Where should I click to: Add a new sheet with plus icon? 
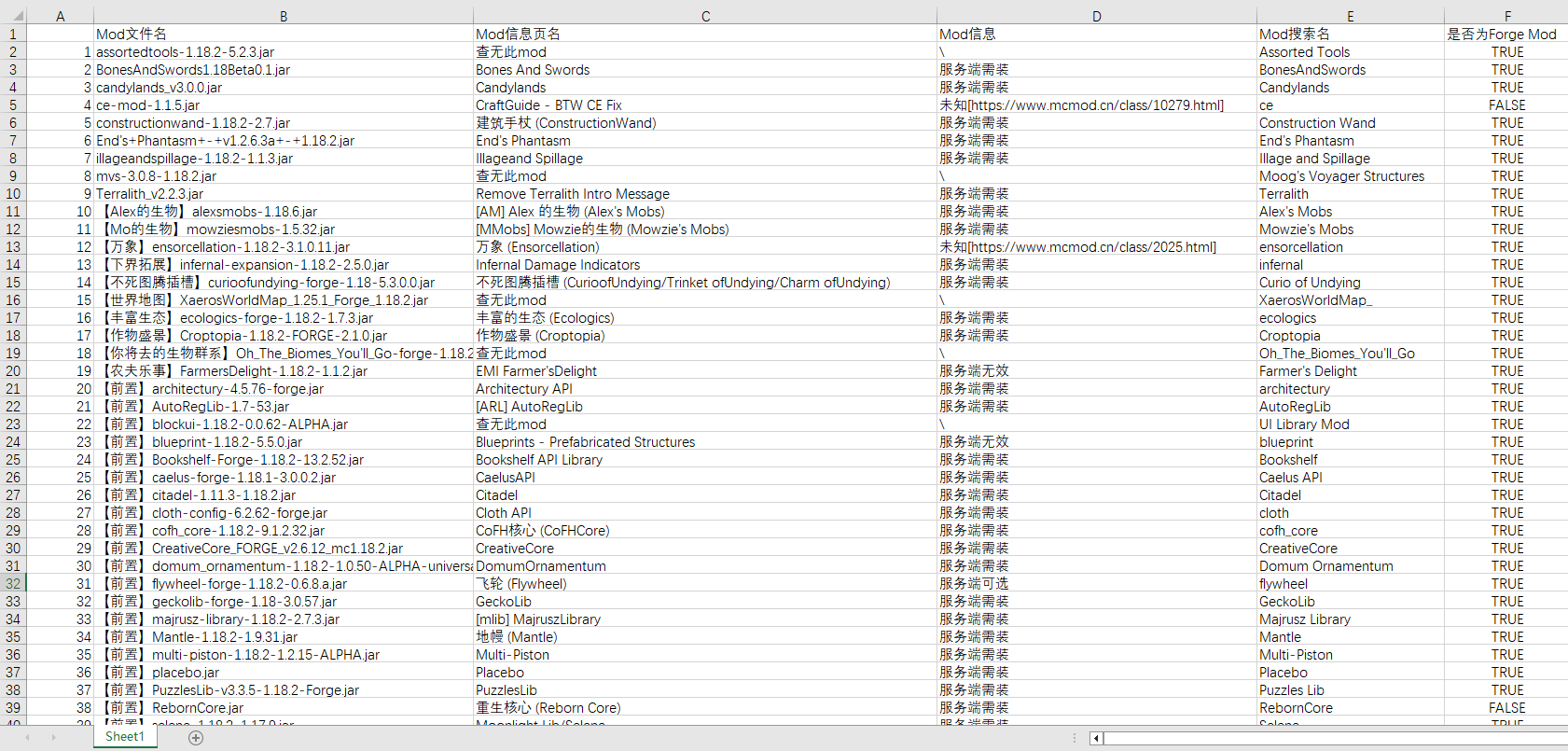[x=196, y=738]
